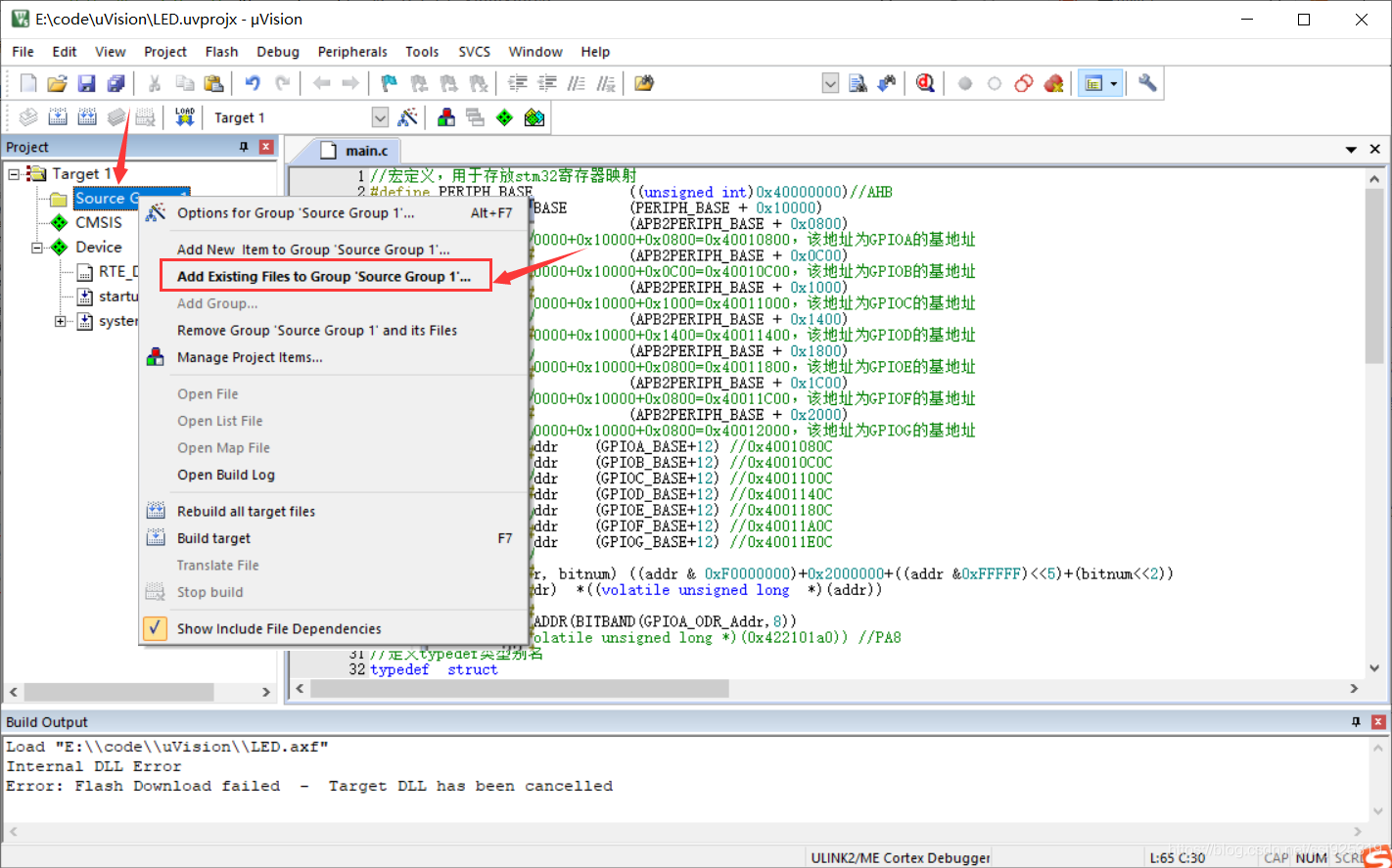This screenshot has height=868, width=1392.
Task: Open the Target 1 selection dropdown
Action: pos(381,117)
